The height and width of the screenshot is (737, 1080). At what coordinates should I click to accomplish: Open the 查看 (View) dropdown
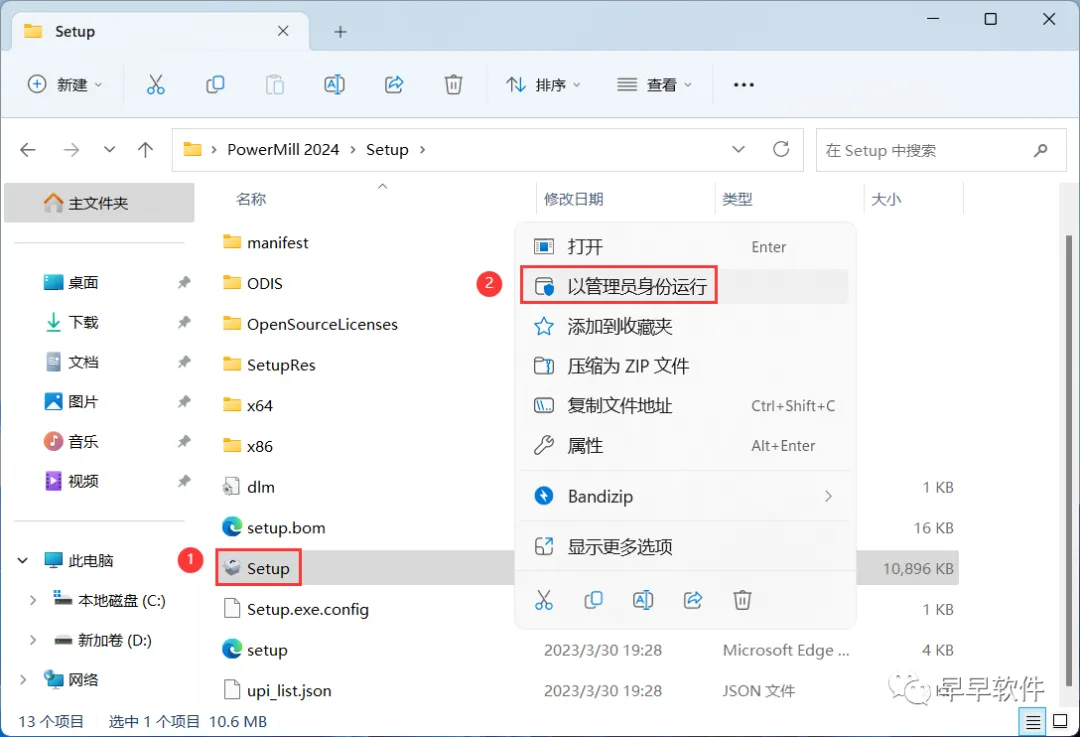pos(654,85)
